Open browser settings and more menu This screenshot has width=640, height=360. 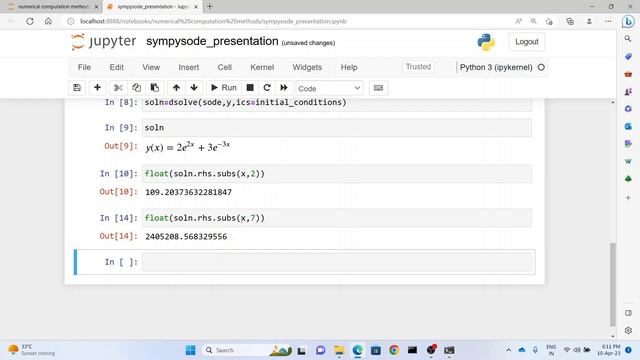tap(608, 21)
